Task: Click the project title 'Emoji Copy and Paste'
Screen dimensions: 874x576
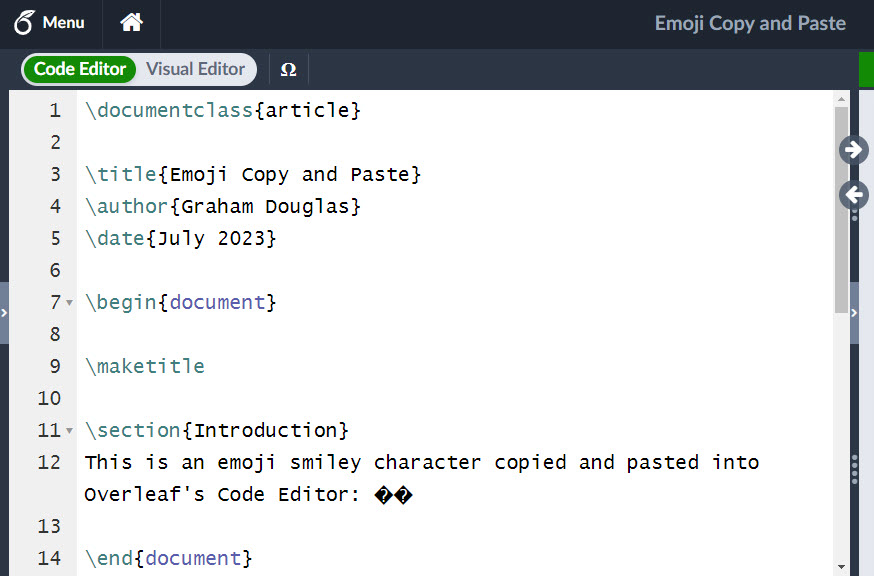Action: 750,23
